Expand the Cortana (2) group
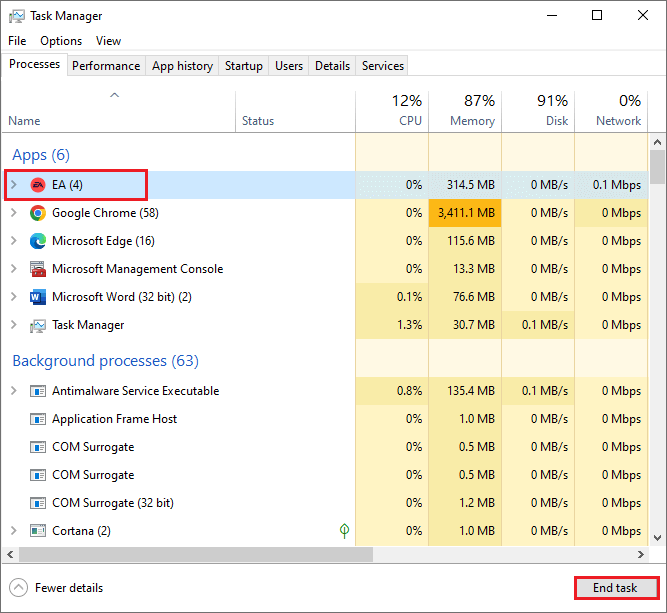The height and width of the screenshot is (613, 667). coord(14,530)
